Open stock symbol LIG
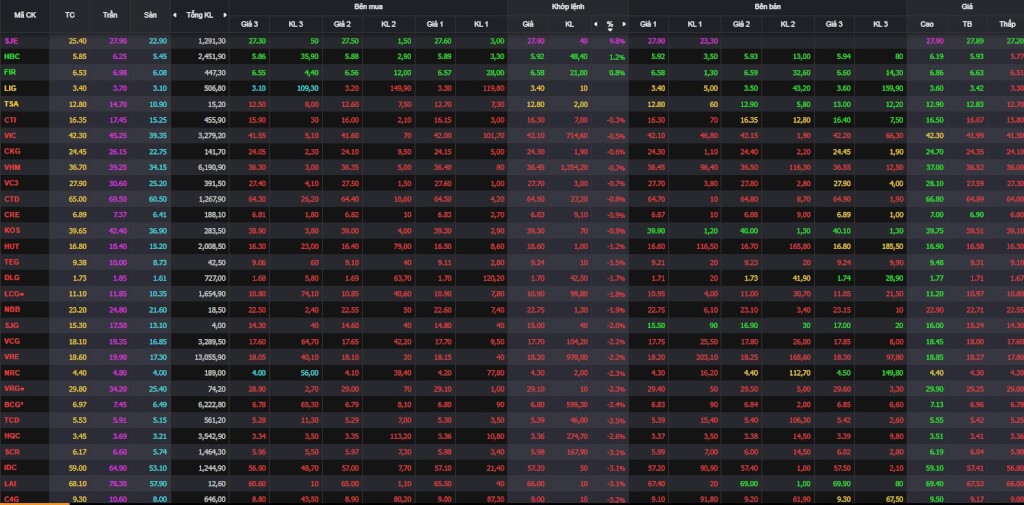Screen dimensions: 1024x505 click(10, 88)
